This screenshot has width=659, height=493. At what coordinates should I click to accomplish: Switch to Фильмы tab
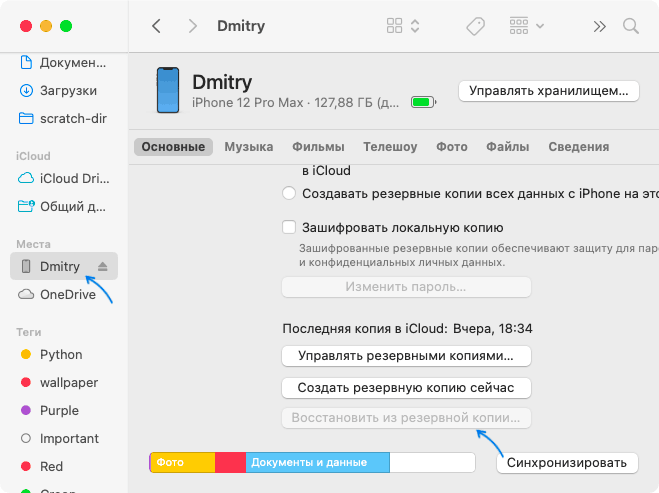pos(318,147)
